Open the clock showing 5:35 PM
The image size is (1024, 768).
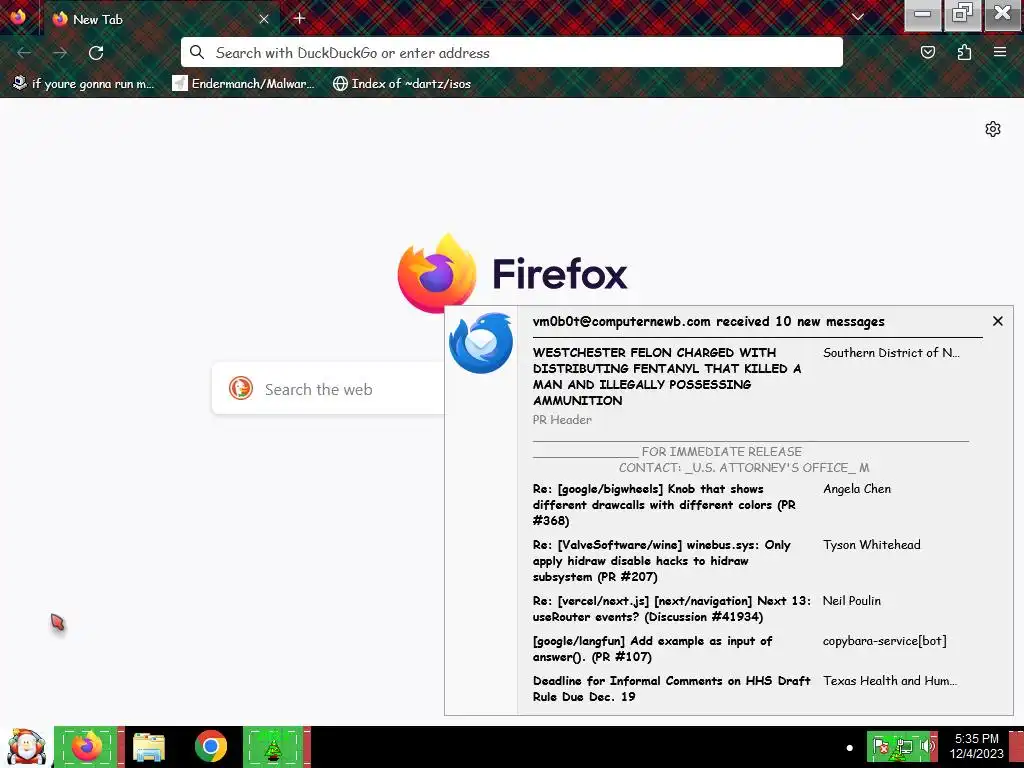(976, 746)
